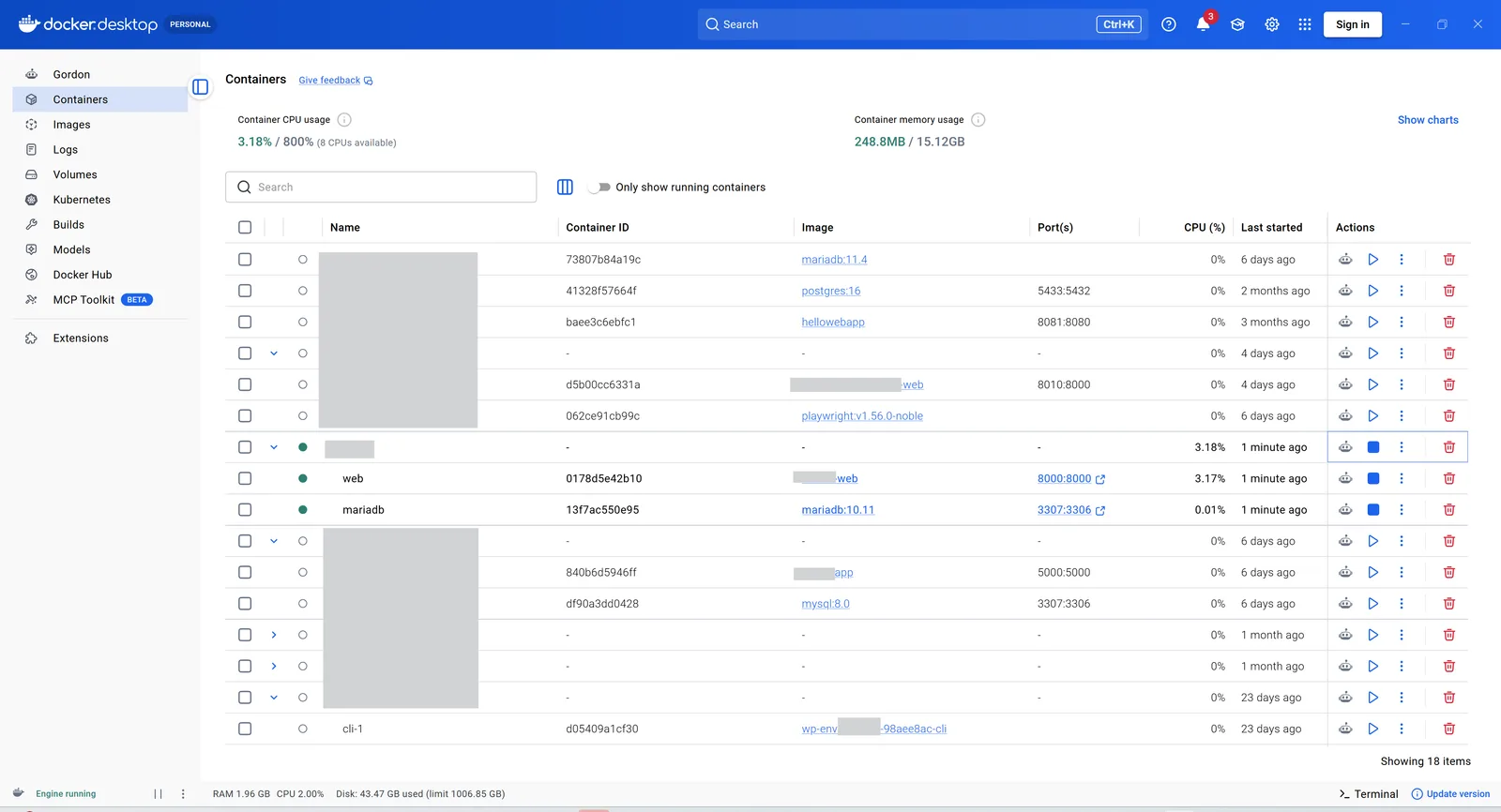The height and width of the screenshot is (812, 1501).
Task: Open port 8000:8000 link for web
Action: [x=1071, y=479]
